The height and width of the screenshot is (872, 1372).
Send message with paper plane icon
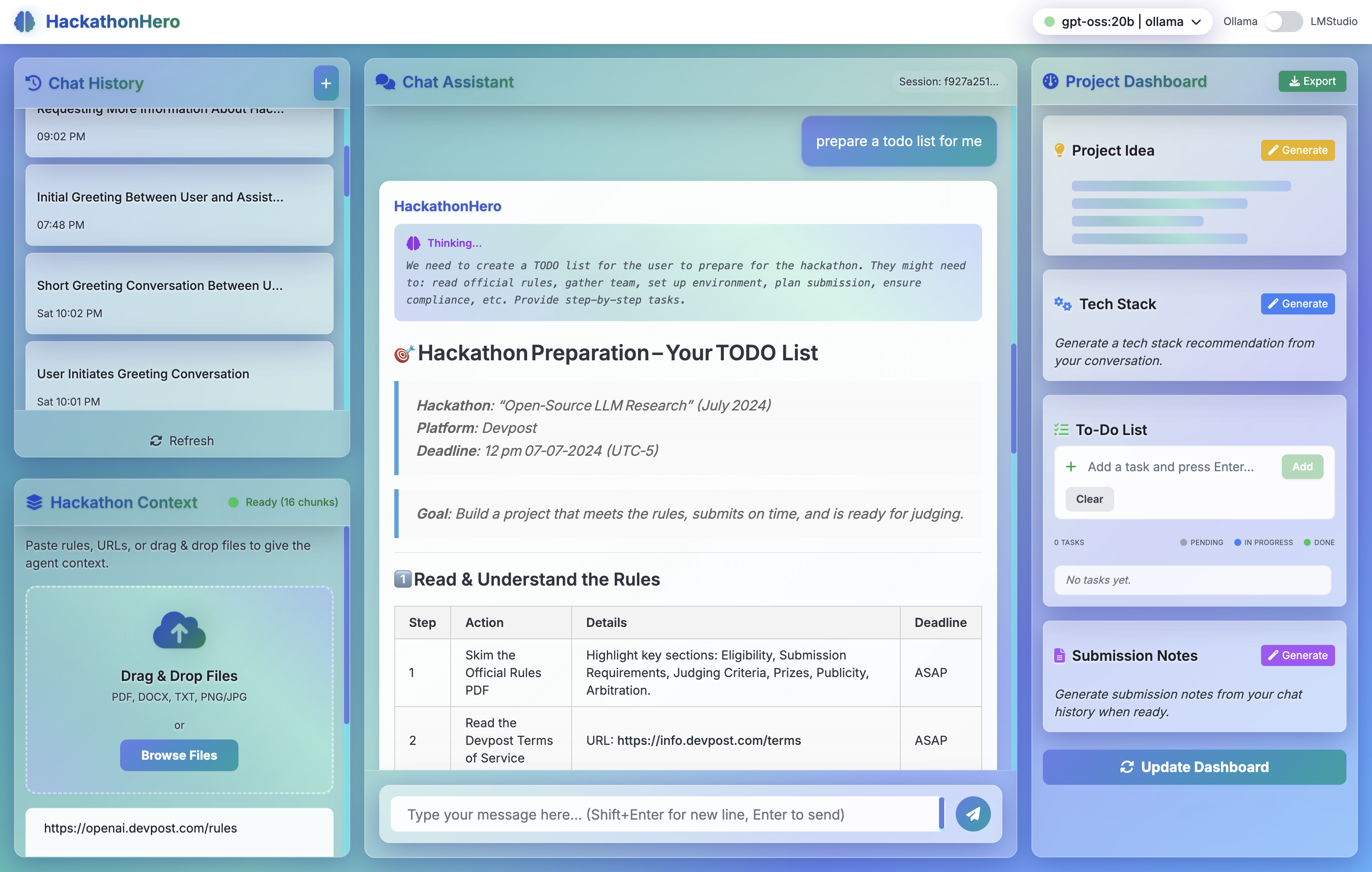(972, 814)
